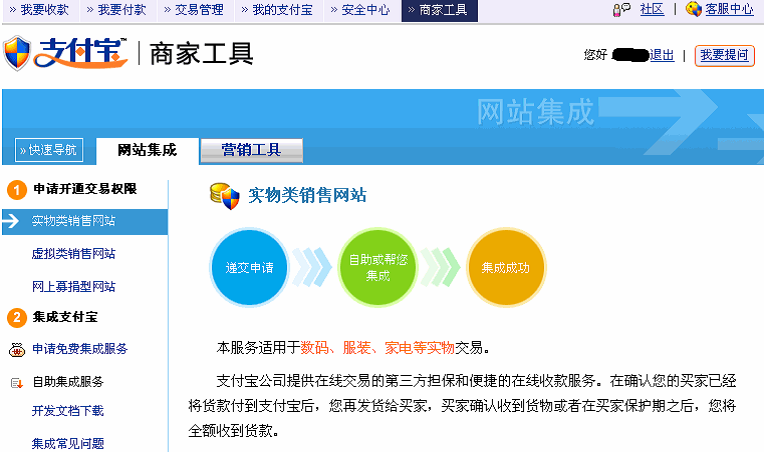Open 网上募捐型网站 in the sidebar
Viewport: 764px width, 452px height.
pyautogui.click(x=74, y=286)
